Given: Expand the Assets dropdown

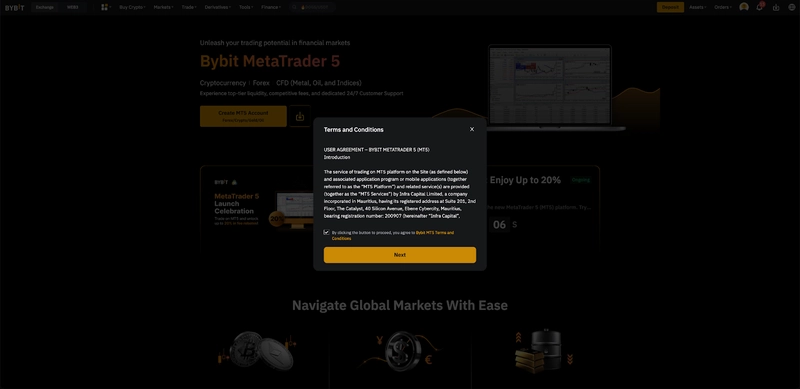Looking at the screenshot, I should click(x=697, y=7).
